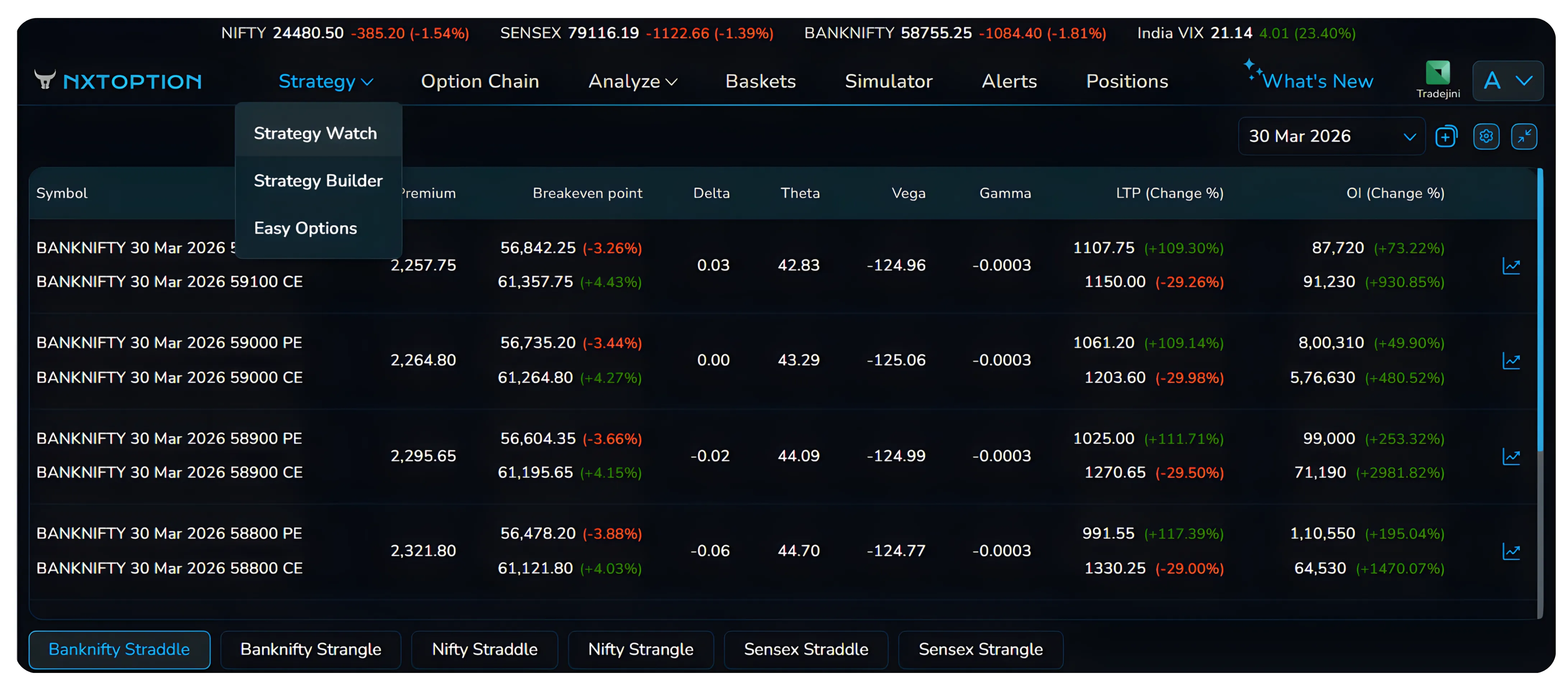Select Strategy Watch from the Strategy menu
This screenshot has height=683, width=1568.
pyautogui.click(x=315, y=133)
